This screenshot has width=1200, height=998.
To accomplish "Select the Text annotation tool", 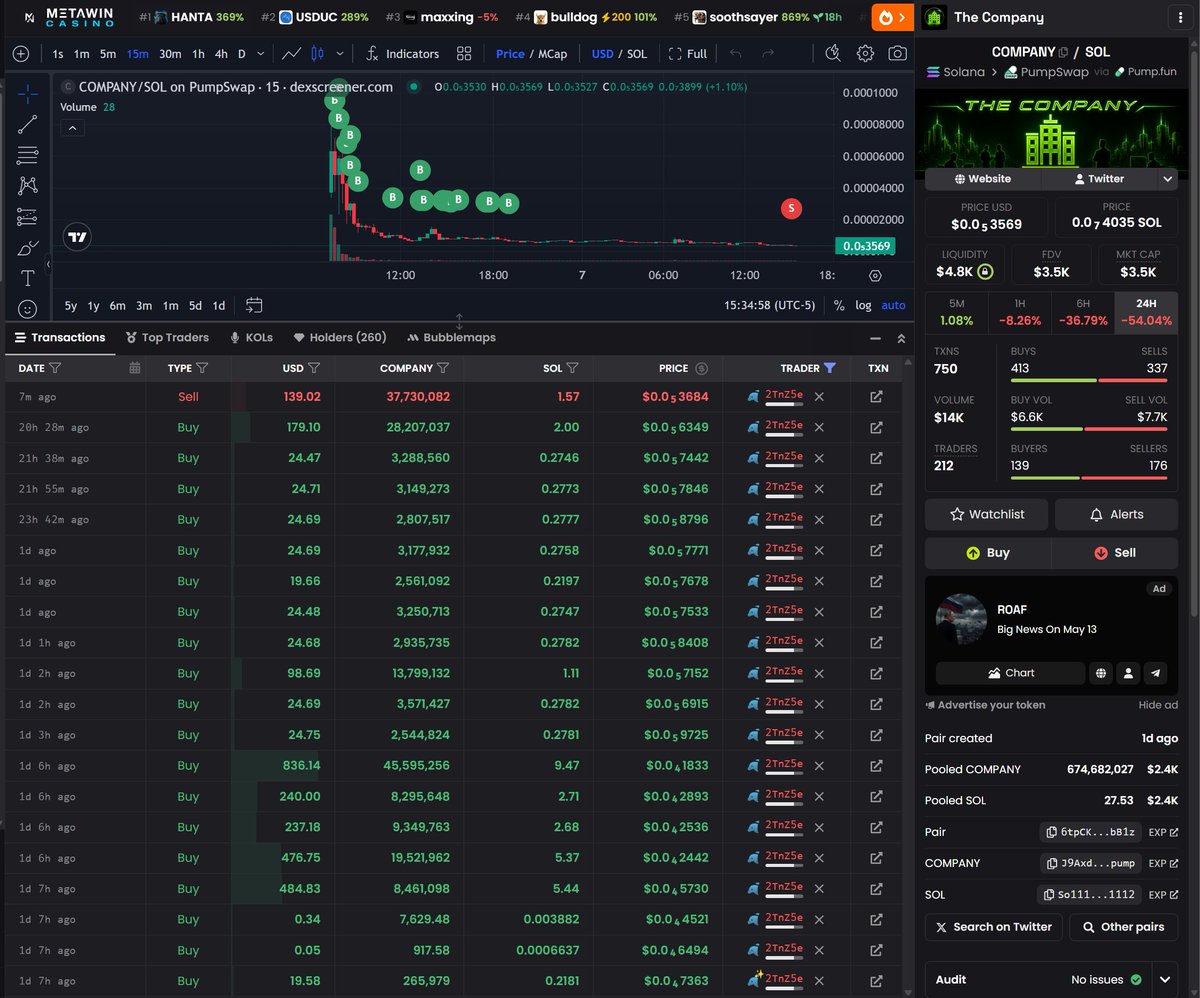I will pos(27,279).
